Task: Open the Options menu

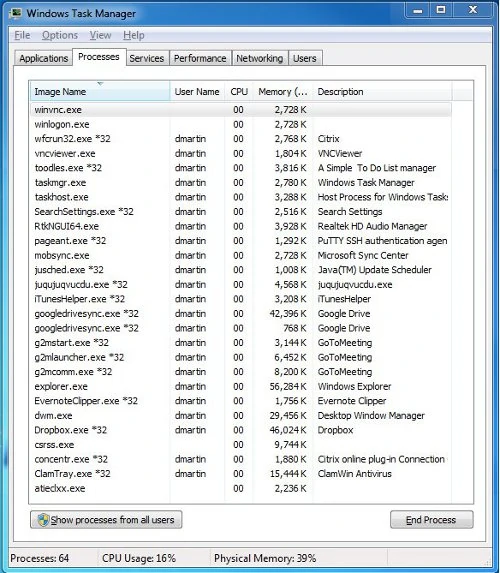Action: [60, 35]
